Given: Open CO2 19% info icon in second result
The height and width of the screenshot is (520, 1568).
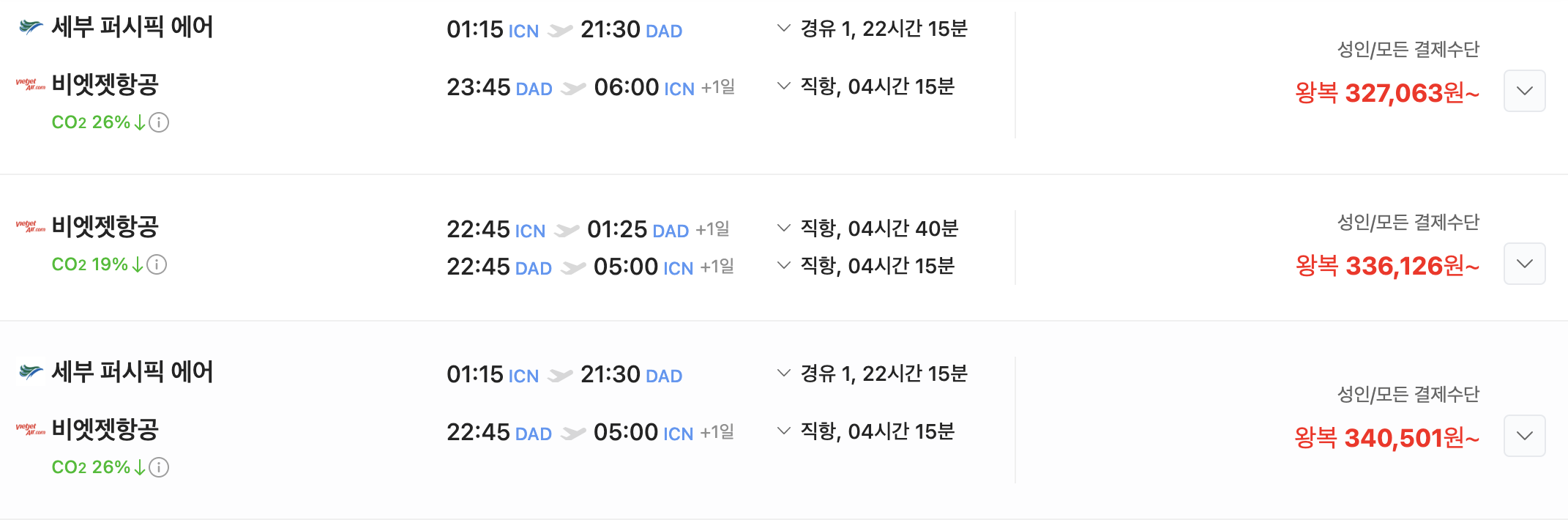Looking at the screenshot, I should 157,264.
